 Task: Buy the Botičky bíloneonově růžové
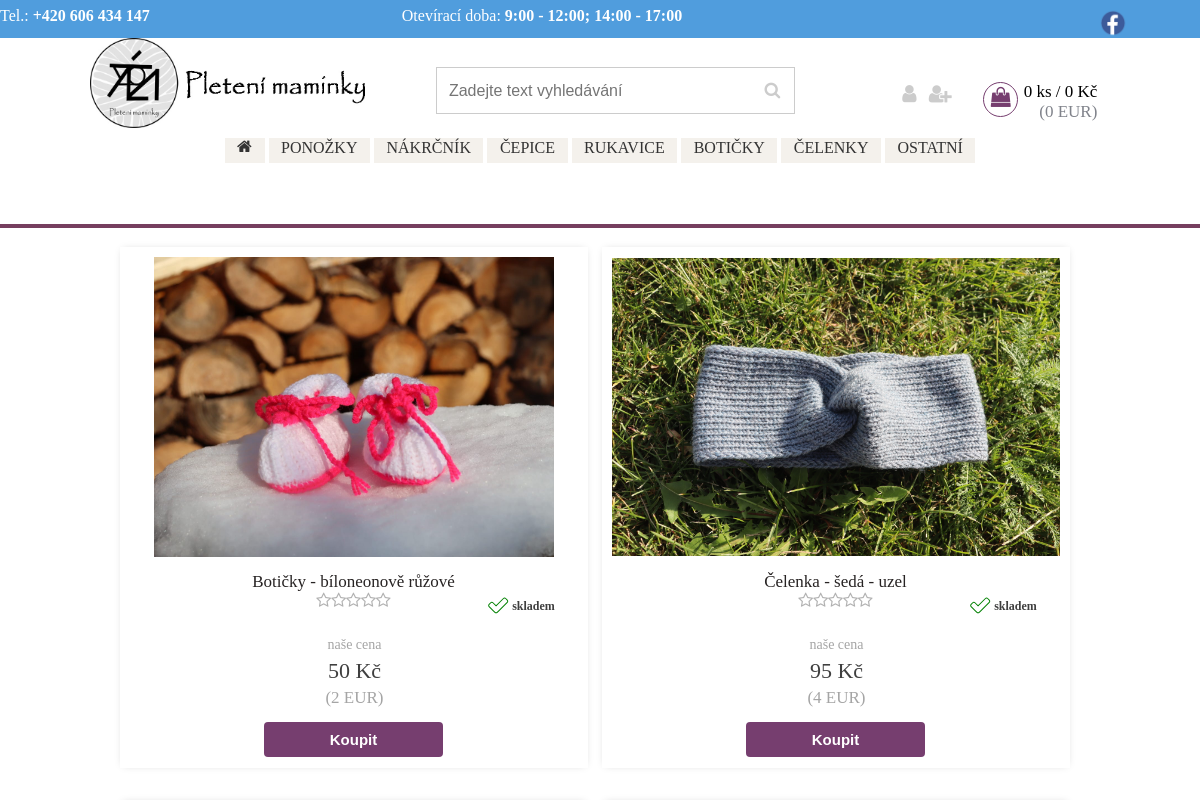[353, 740]
